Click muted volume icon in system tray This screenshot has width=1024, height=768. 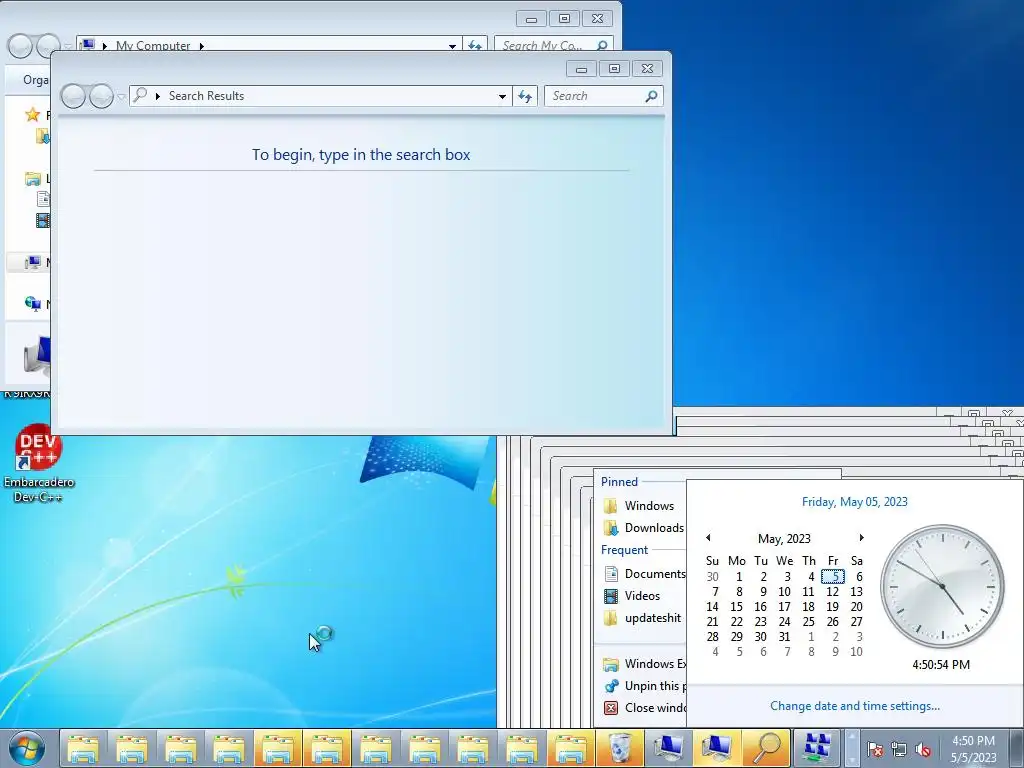coord(922,750)
